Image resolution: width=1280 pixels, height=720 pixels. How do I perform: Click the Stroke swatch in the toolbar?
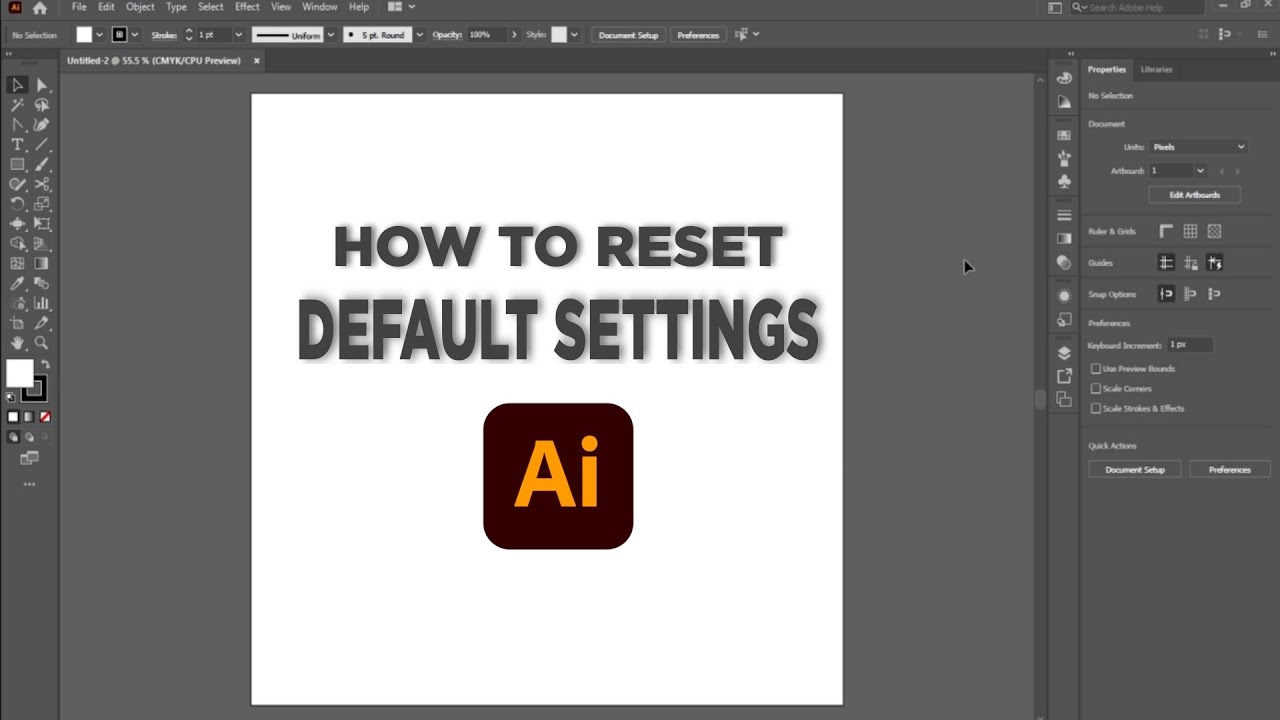(35, 388)
